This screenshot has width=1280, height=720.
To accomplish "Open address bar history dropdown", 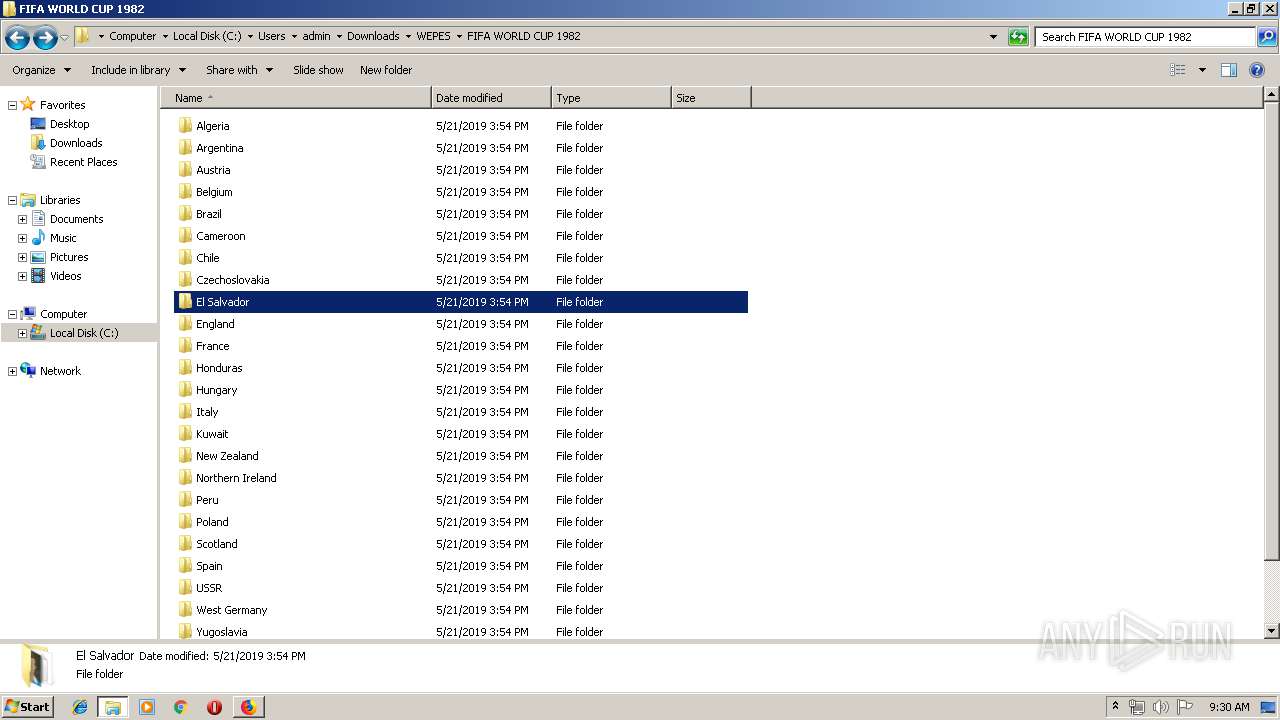I will pos(993,37).
